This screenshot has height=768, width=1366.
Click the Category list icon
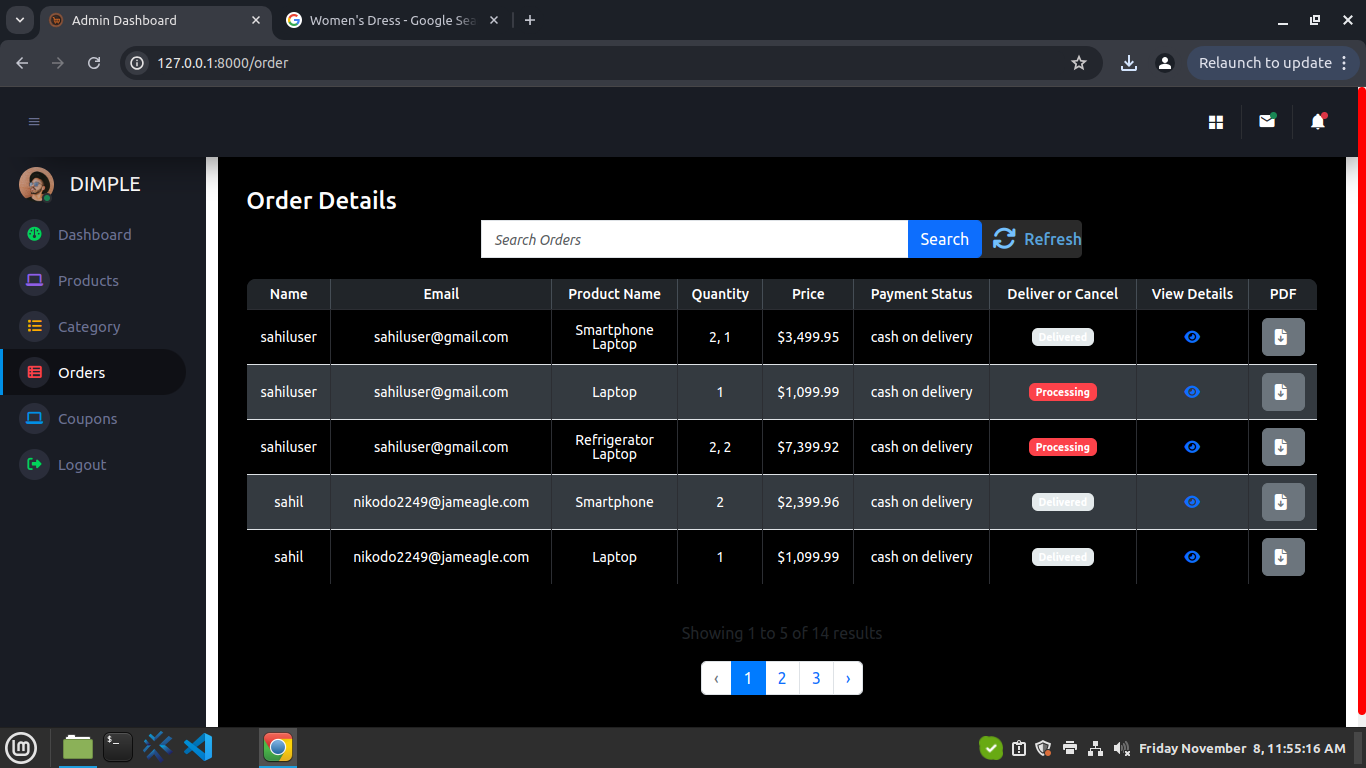34,326
